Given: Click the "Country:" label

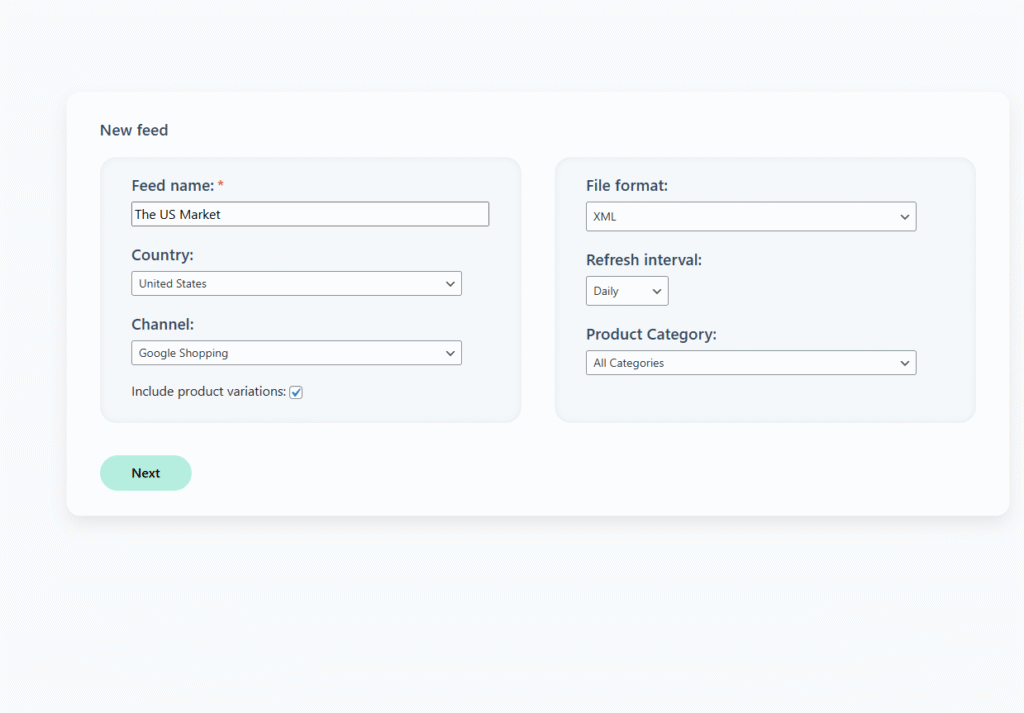Looking at the screenshot, I should pos(162,255).
